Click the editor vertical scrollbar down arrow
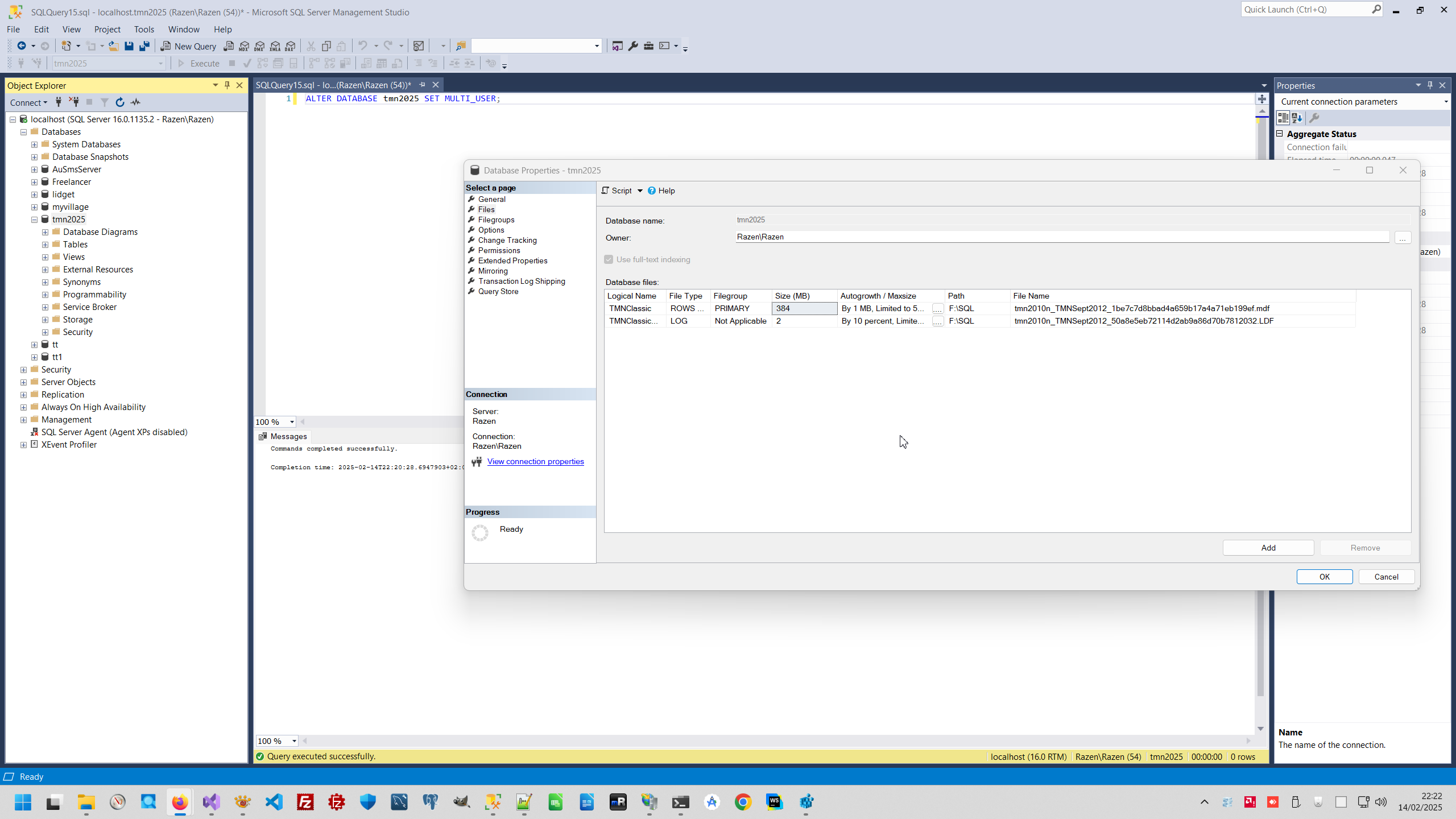Image resolution: width=1456 pixels, height=819 pixels. (x=1260, y=729)
